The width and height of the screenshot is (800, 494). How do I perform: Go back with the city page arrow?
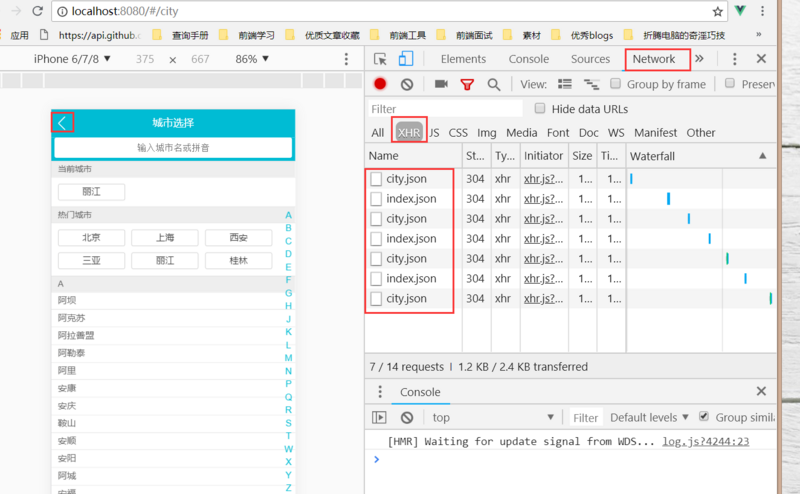[62, 122]
